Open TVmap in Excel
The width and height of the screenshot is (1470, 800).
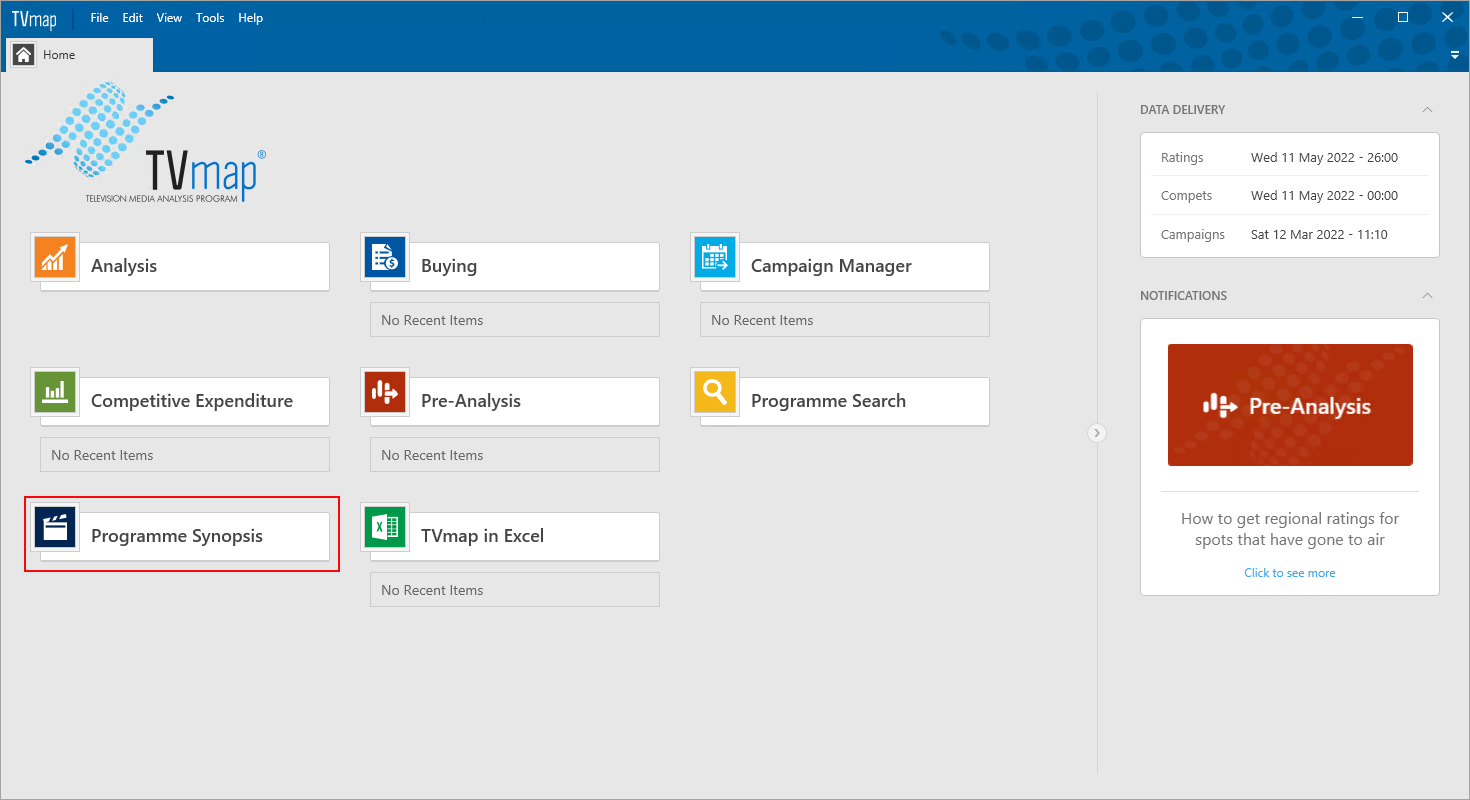[x=515, y=536]
